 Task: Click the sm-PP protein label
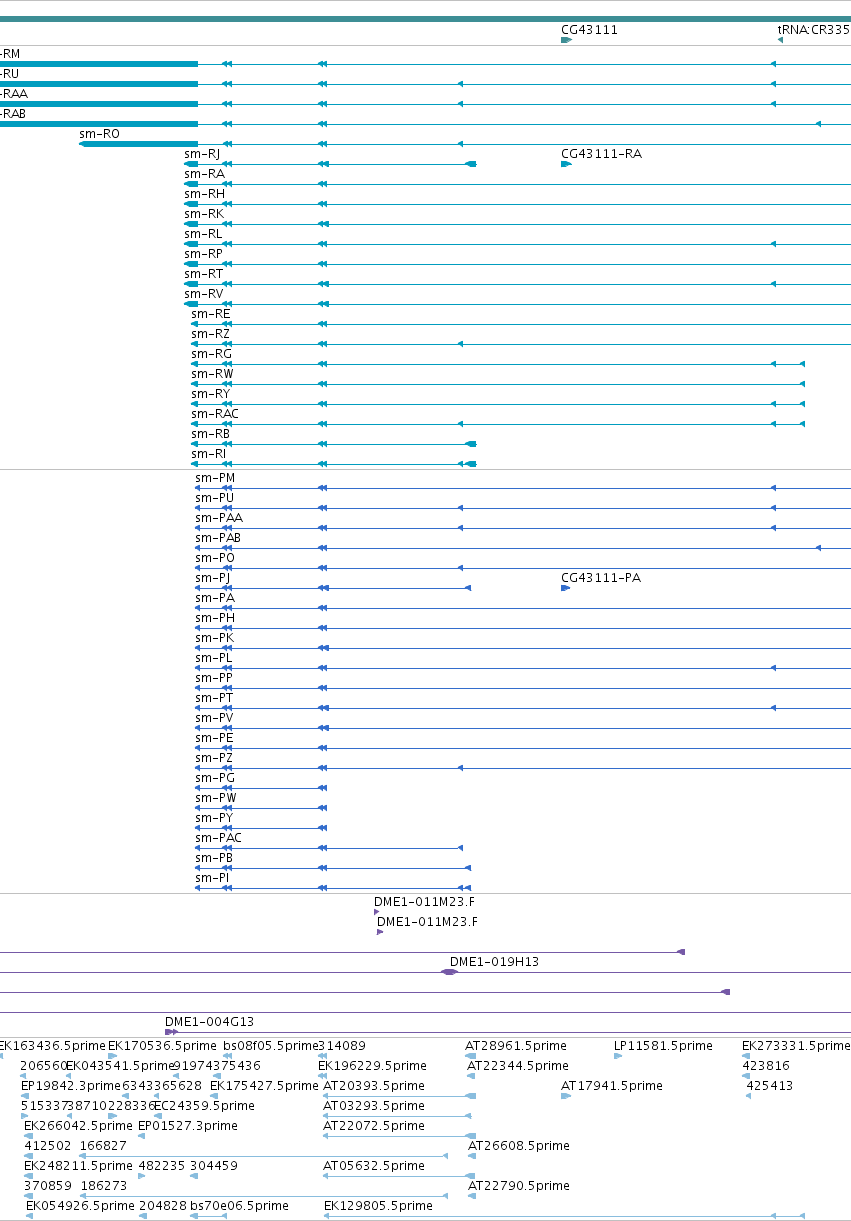point(214,678)
